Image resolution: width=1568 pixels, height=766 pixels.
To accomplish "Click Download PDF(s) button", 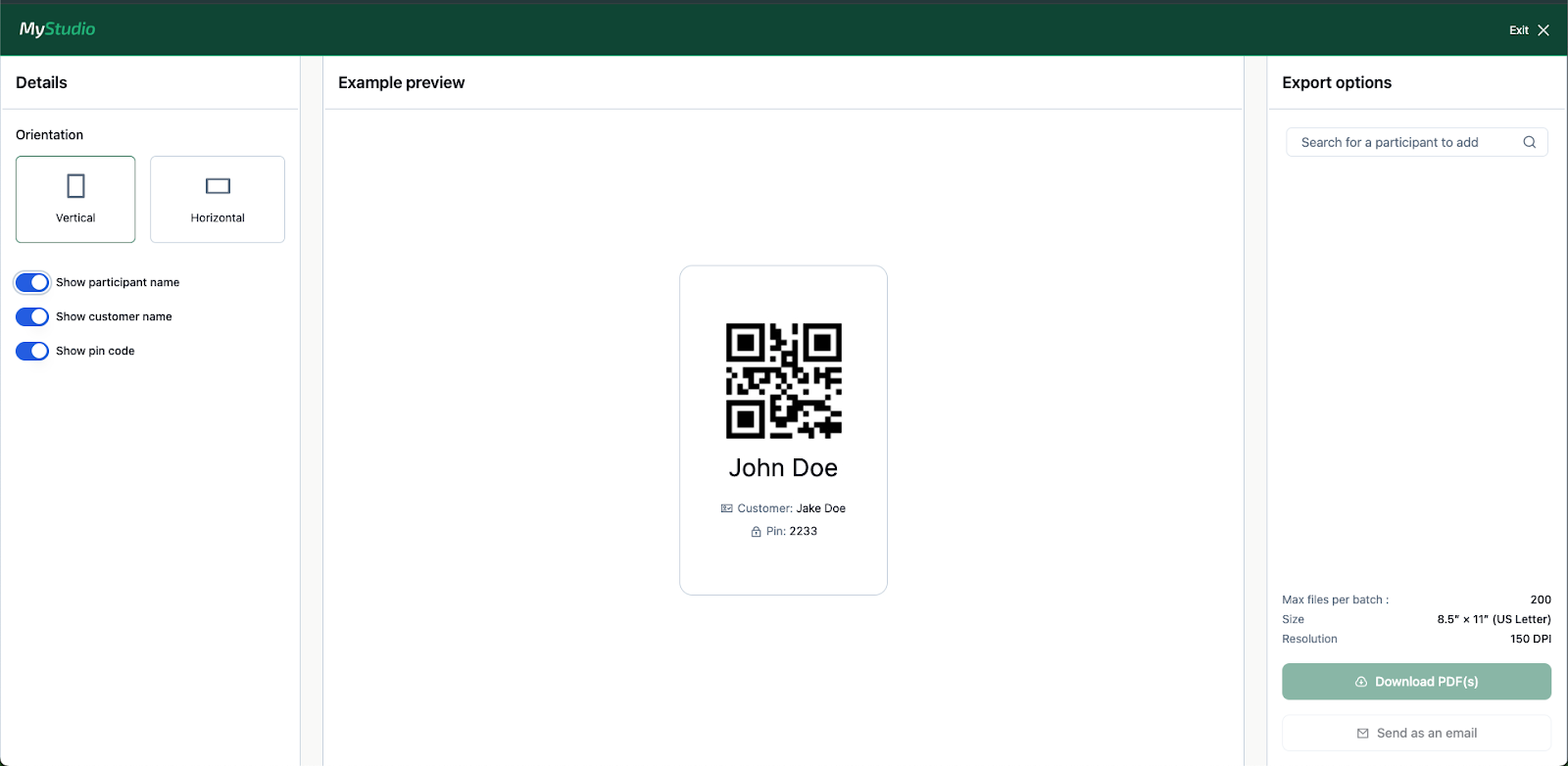I will click(1416, 682).
